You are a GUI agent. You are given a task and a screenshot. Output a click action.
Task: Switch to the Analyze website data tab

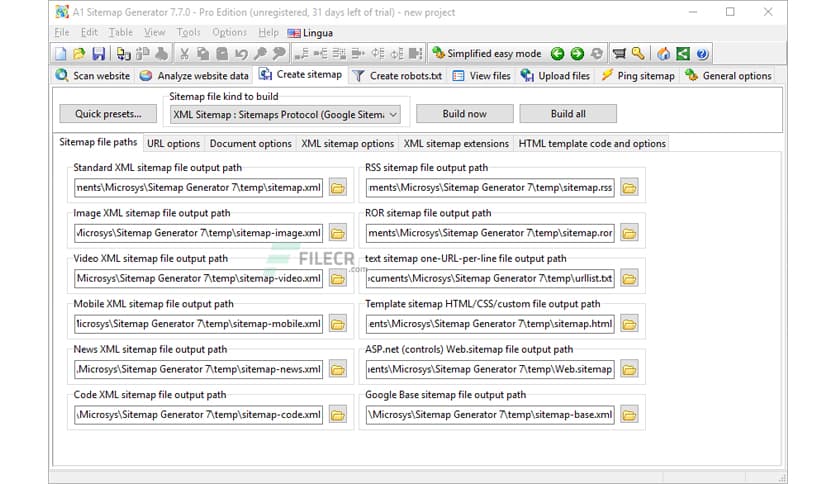click(194, 76)
